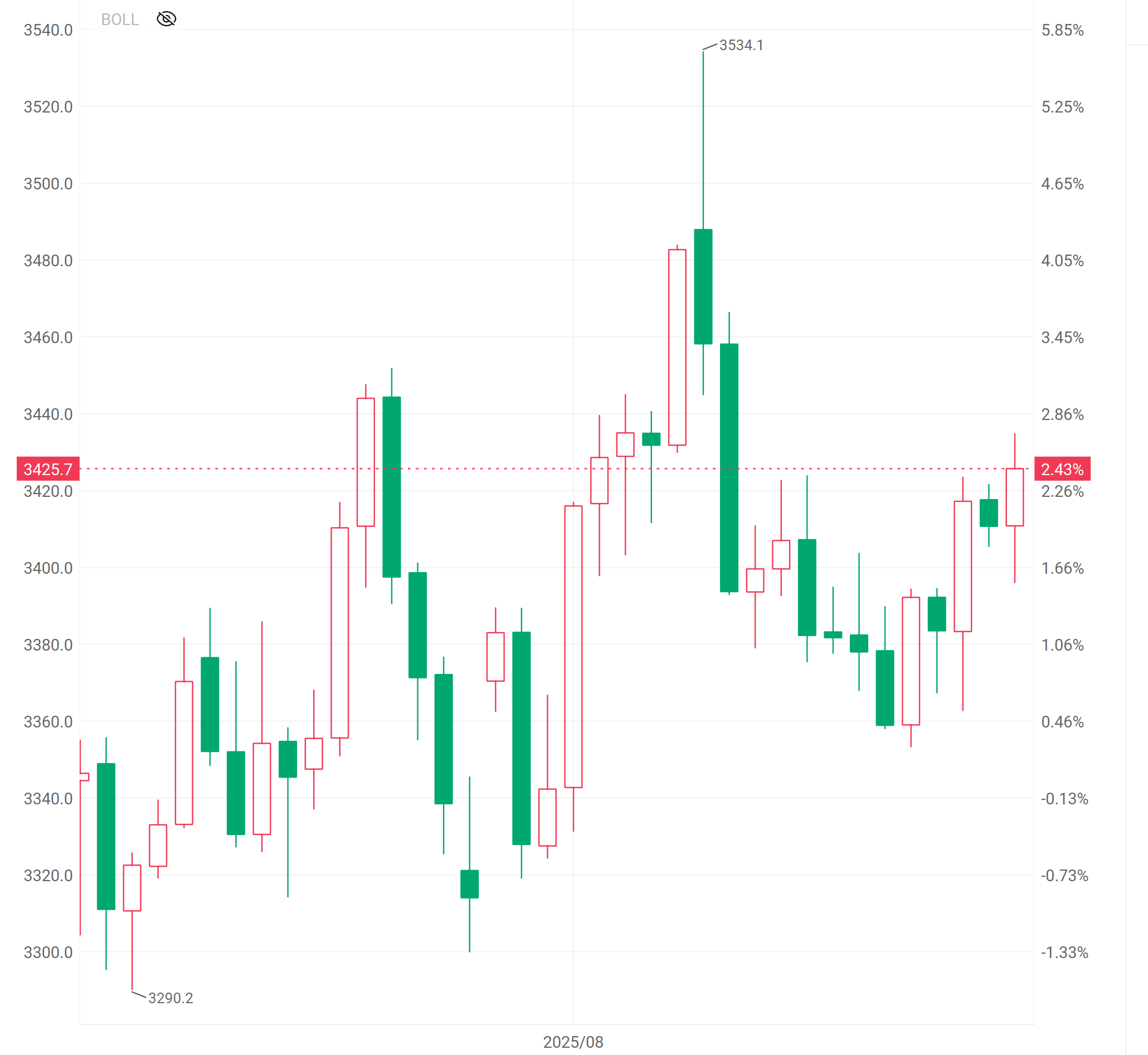Select the 3534.1 high price annotation
The image size is (1148, 1055).
click(741, 45)
